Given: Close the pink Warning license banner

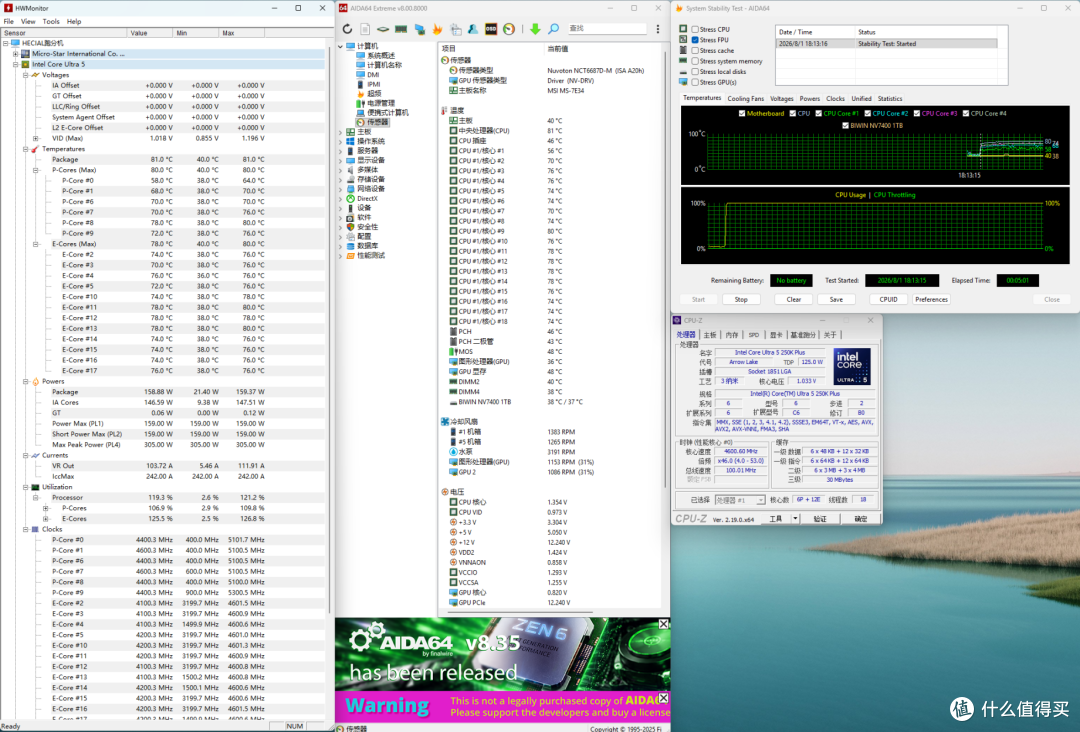Looking at the screenshot, I should click(663, 698).
